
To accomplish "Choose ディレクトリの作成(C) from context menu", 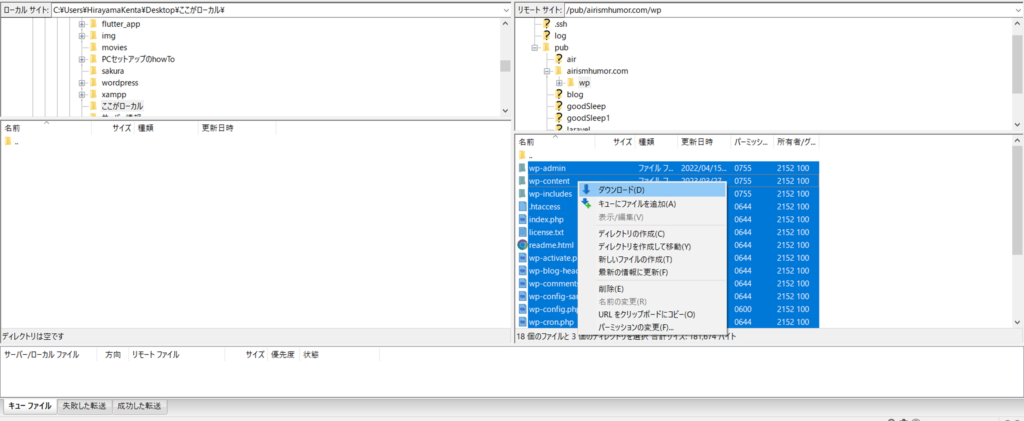I will pos(652,234).
